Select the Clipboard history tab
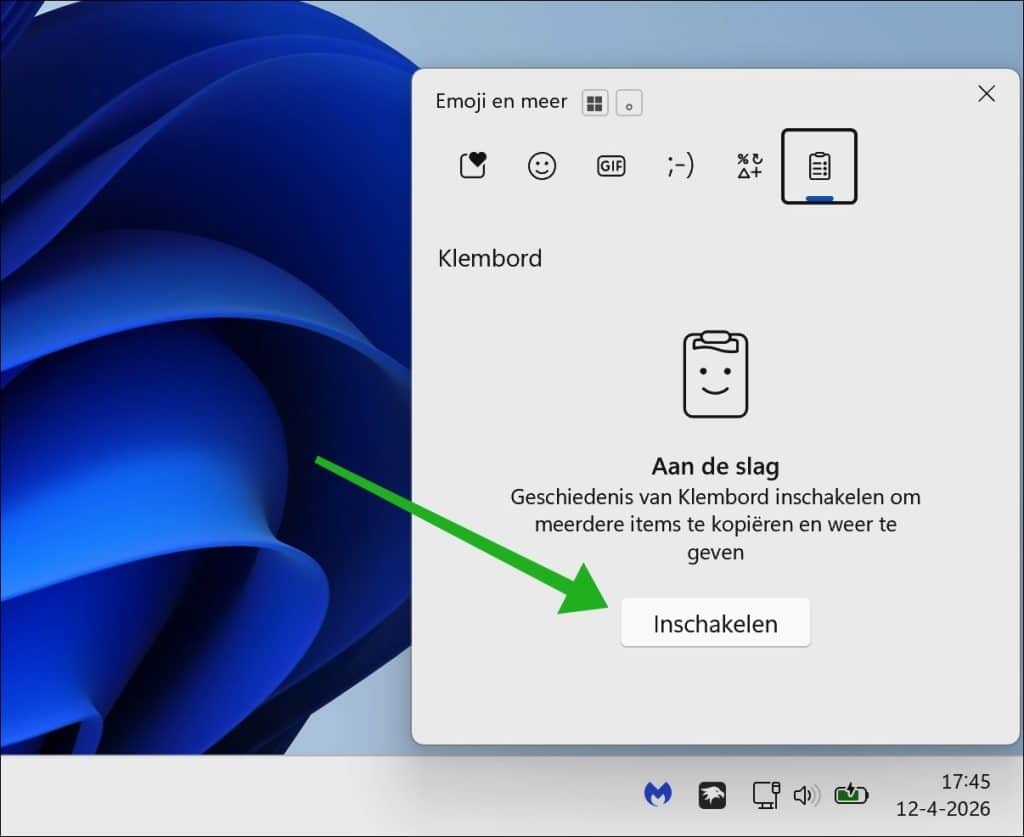The image size is (1024, 837). click(x=819, y=166)
